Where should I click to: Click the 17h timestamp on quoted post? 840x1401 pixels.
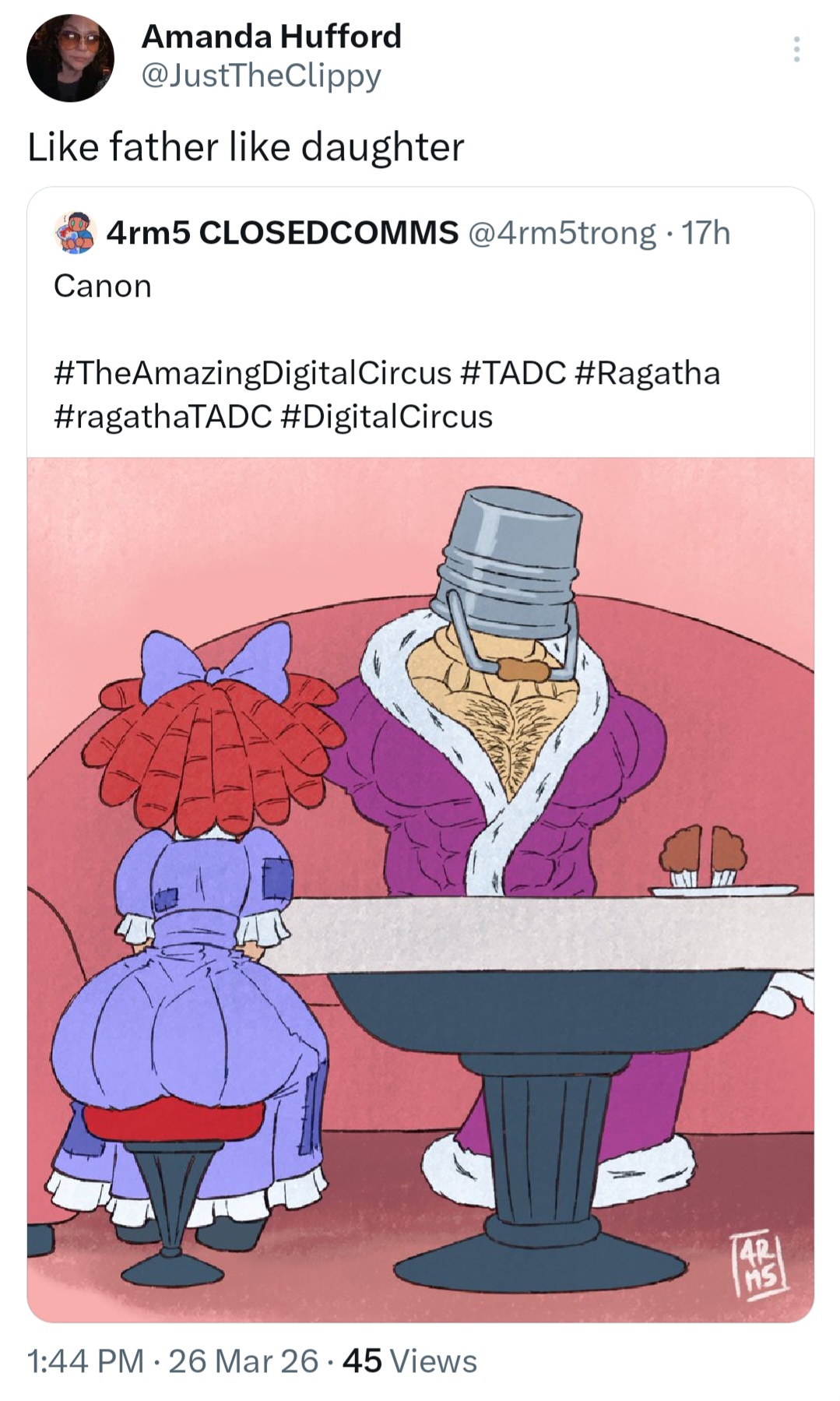coord(706,233)
